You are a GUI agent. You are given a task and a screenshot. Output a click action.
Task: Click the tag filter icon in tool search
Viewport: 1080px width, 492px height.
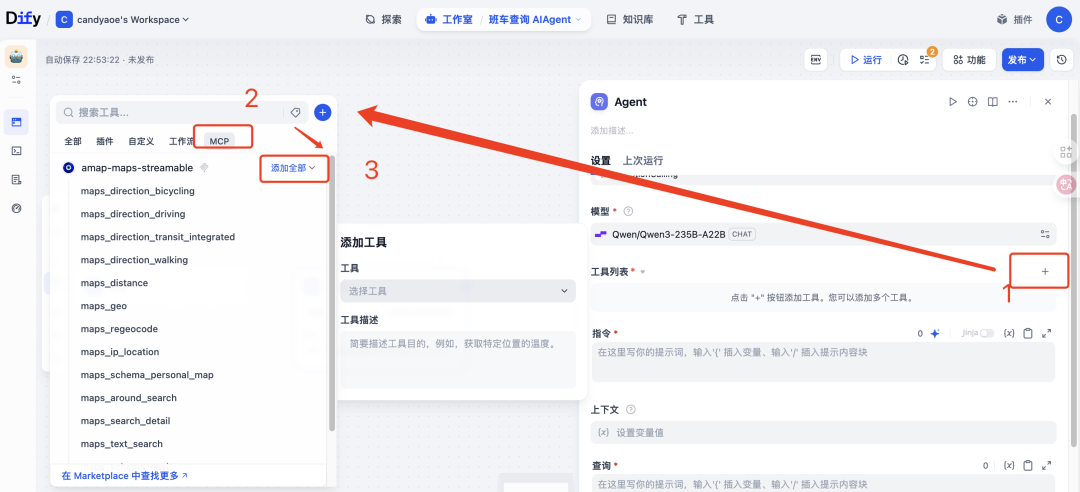pos(295,112)
